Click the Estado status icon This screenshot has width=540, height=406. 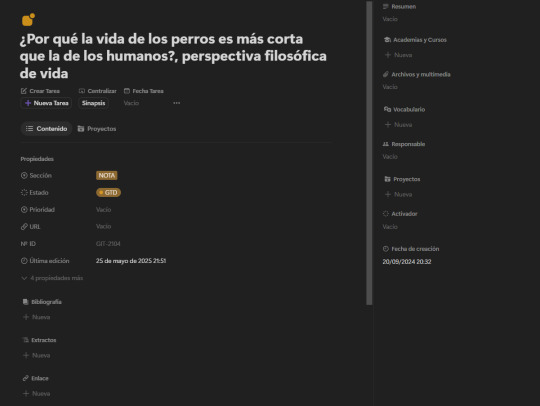click(24, 192)
